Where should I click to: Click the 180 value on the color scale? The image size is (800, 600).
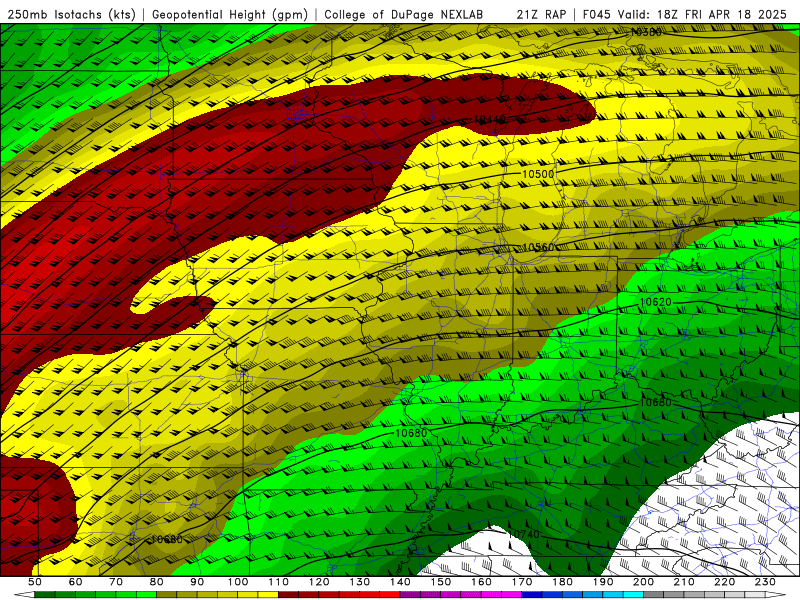(x=563, y=582)
